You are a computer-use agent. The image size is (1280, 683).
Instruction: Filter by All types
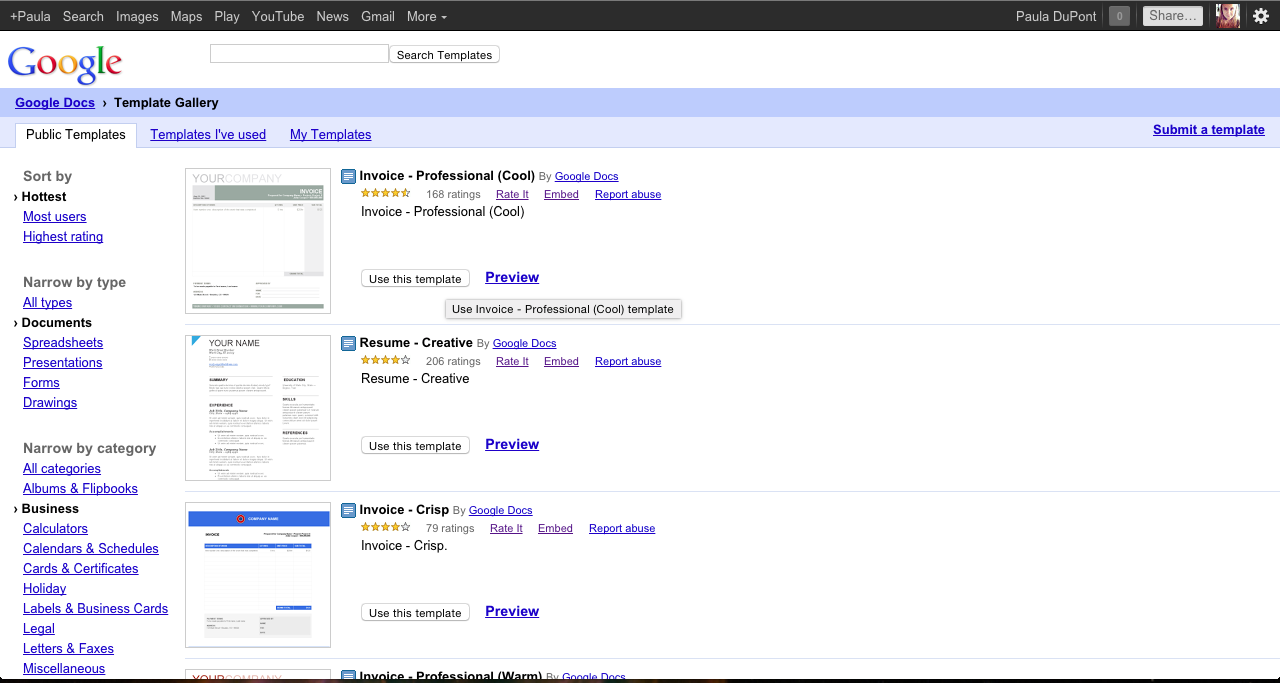tap(48, 303)
